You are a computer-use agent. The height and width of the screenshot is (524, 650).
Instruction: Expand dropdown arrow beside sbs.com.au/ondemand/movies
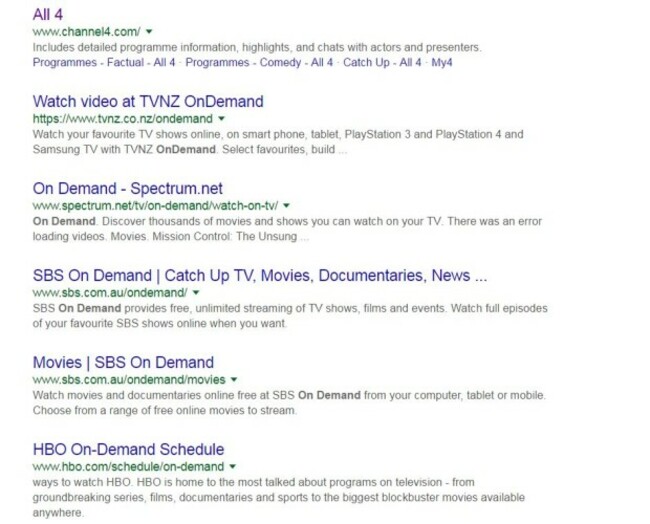tap(234, 380)
